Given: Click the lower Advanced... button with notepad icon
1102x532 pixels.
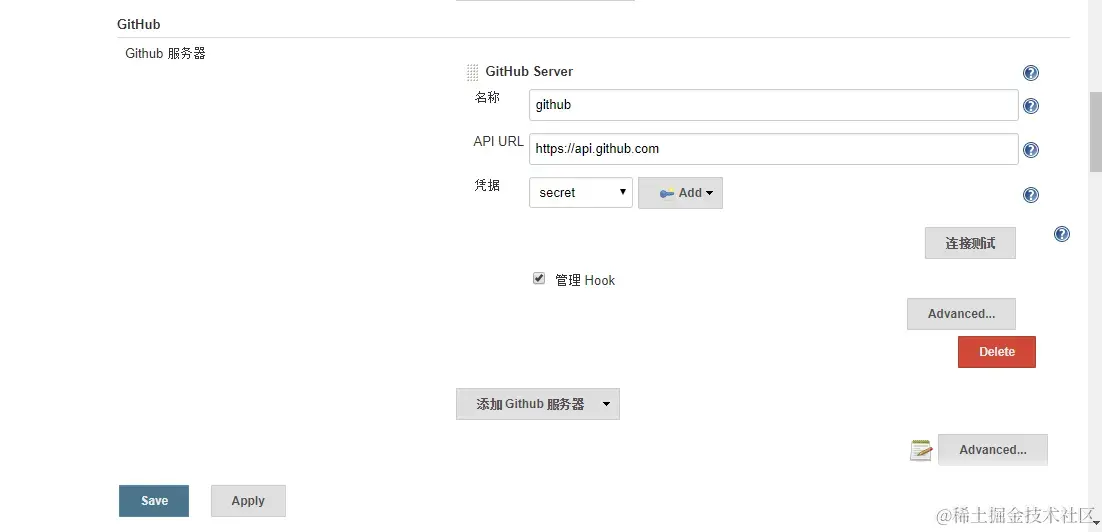Looking at the screenshot, I should pyautogui.click(x=992, y=450).
